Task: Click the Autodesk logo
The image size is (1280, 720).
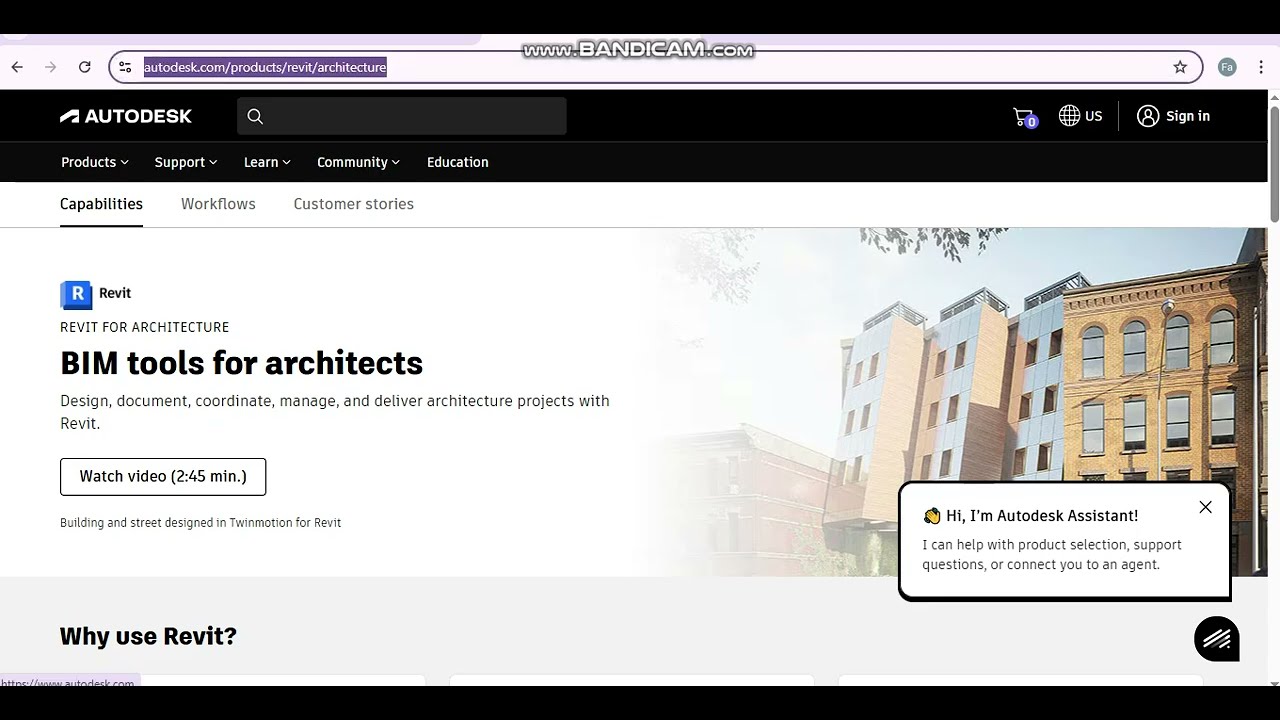Action: tap(126, 116)
